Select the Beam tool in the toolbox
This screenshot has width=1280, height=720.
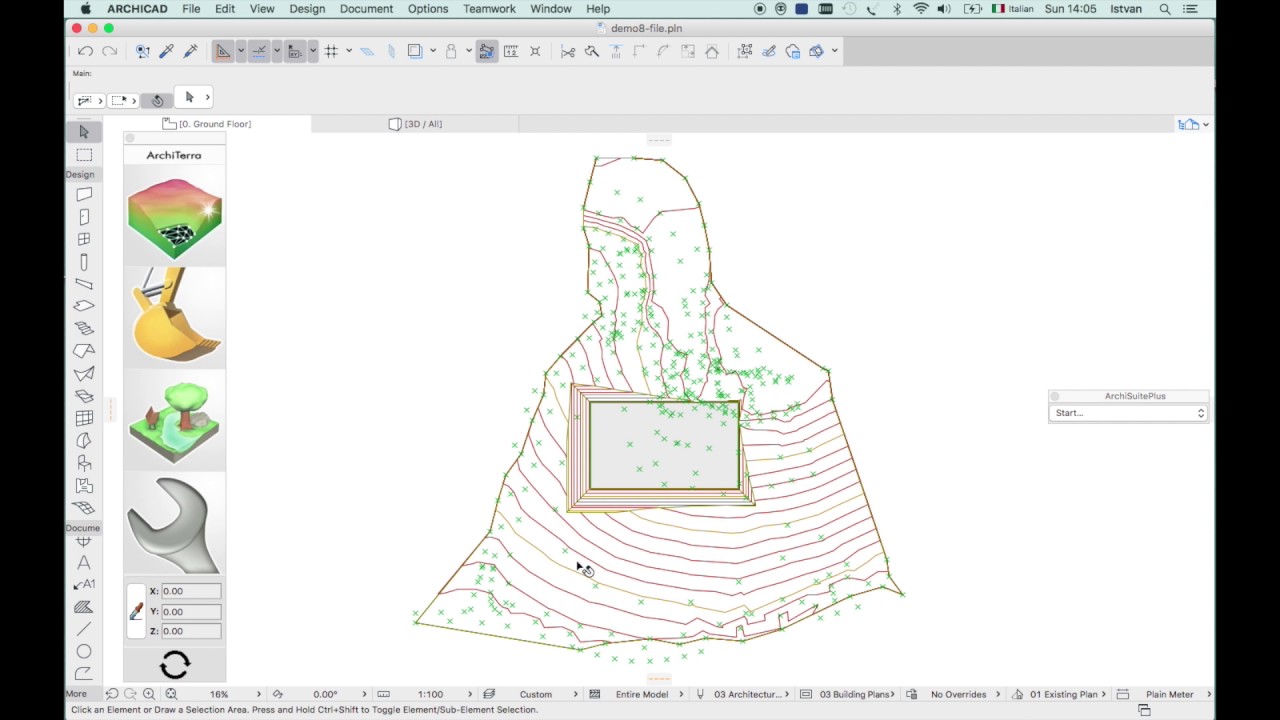(x=84, y=284)
